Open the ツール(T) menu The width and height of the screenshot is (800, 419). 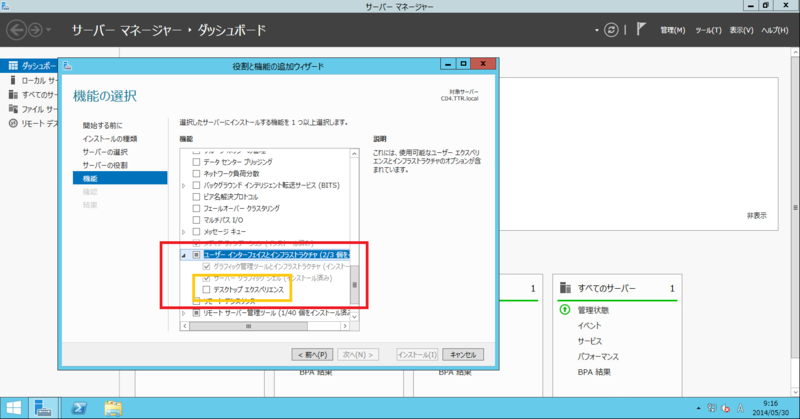pos(708,30)
